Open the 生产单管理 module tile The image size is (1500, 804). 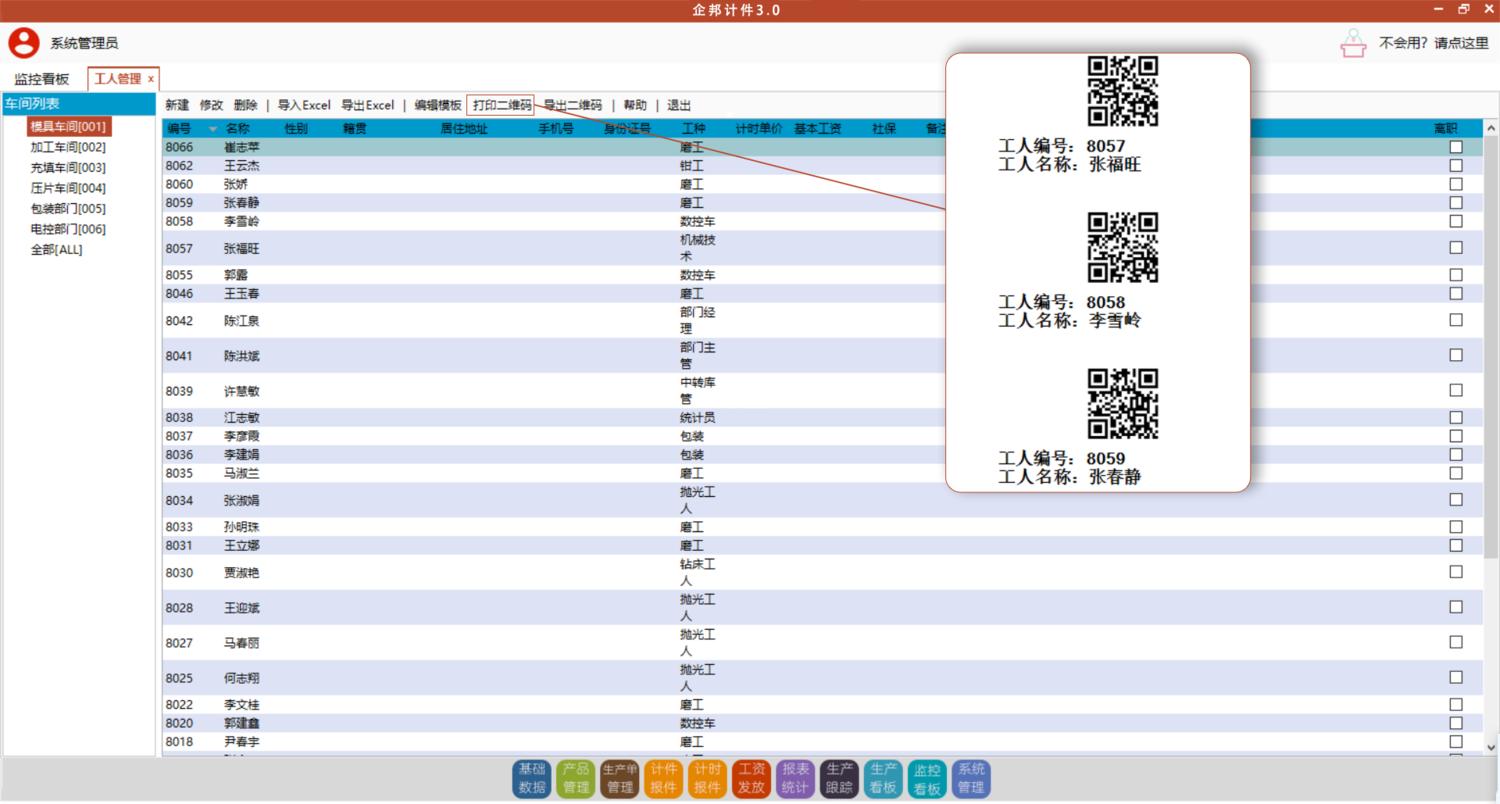point(619,778)
